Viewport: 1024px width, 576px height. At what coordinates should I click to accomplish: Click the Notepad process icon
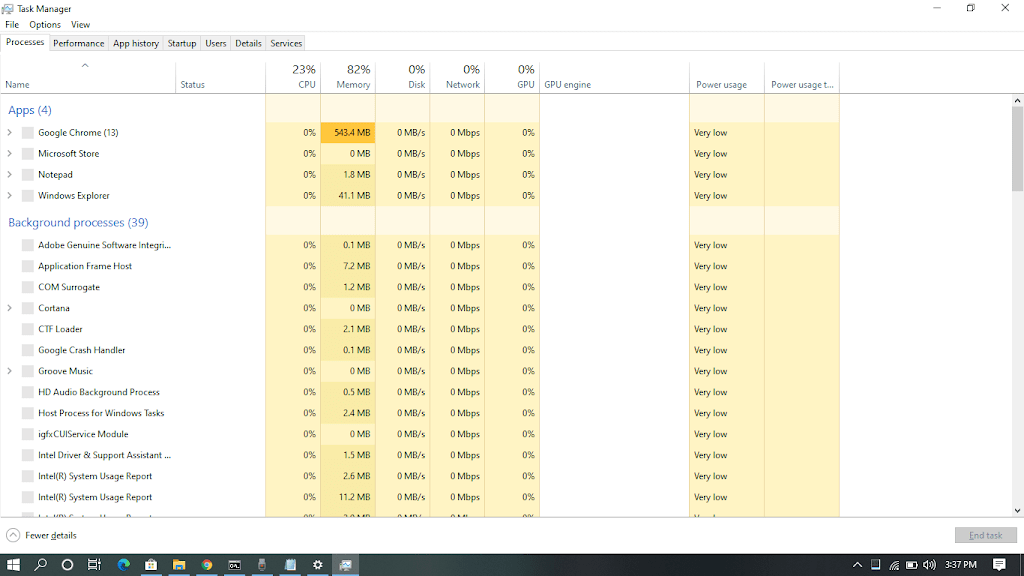coord(28,175)
